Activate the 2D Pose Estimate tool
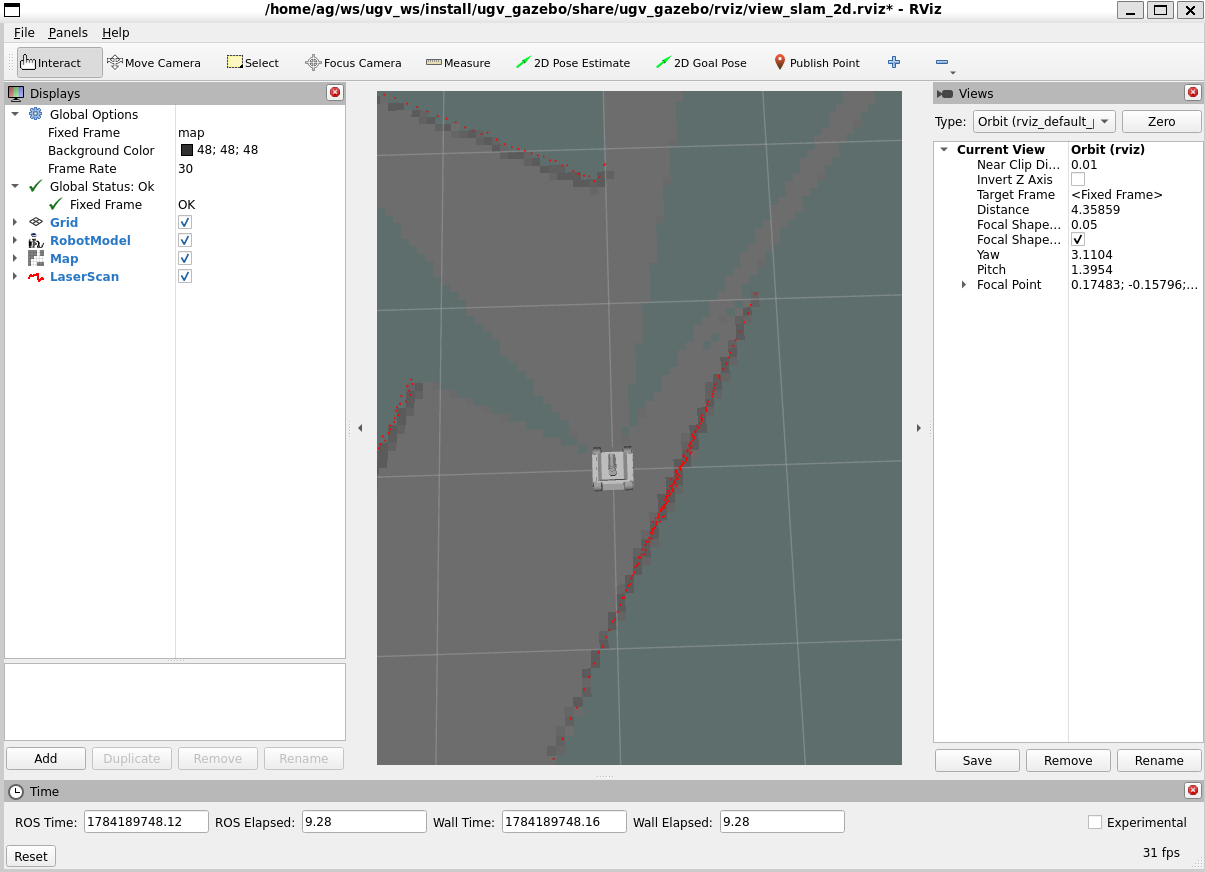 click(573, 62)
